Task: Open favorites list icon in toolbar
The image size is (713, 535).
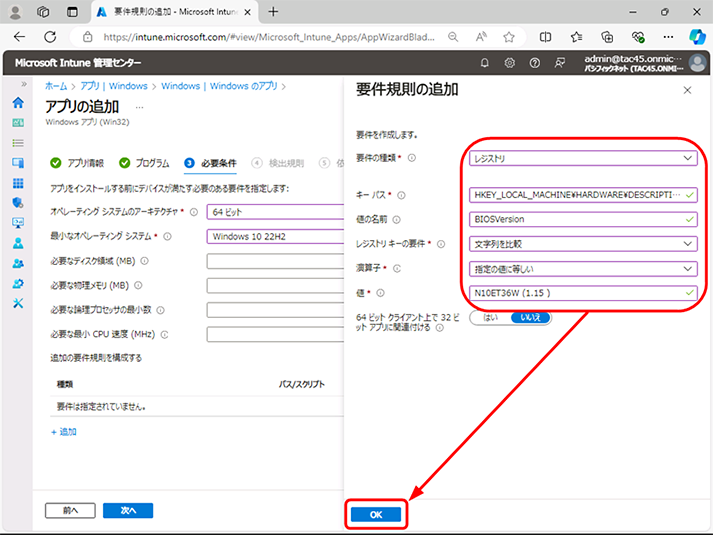Action: (576, 37)
